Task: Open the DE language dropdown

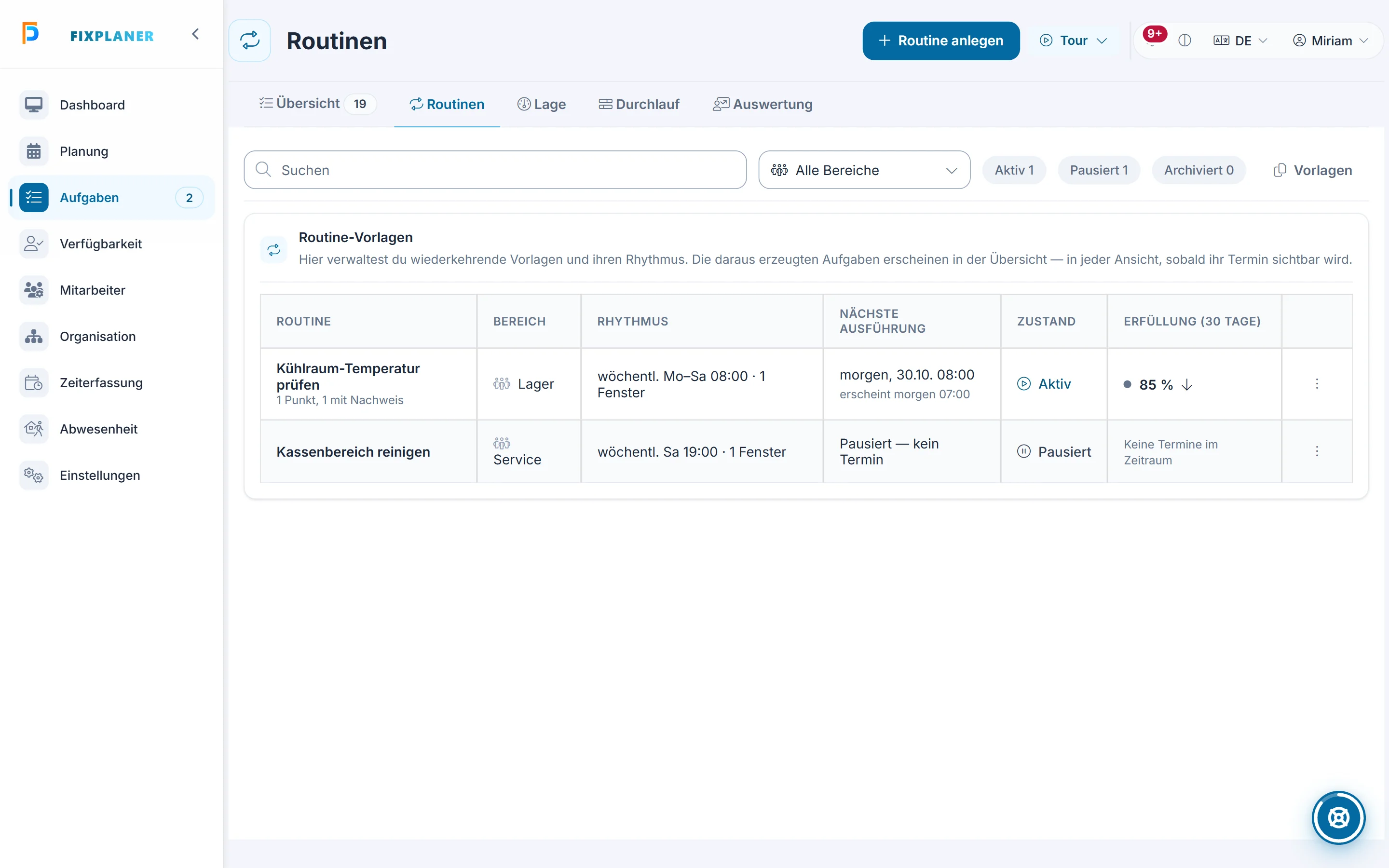Action: pos(1240,41)
